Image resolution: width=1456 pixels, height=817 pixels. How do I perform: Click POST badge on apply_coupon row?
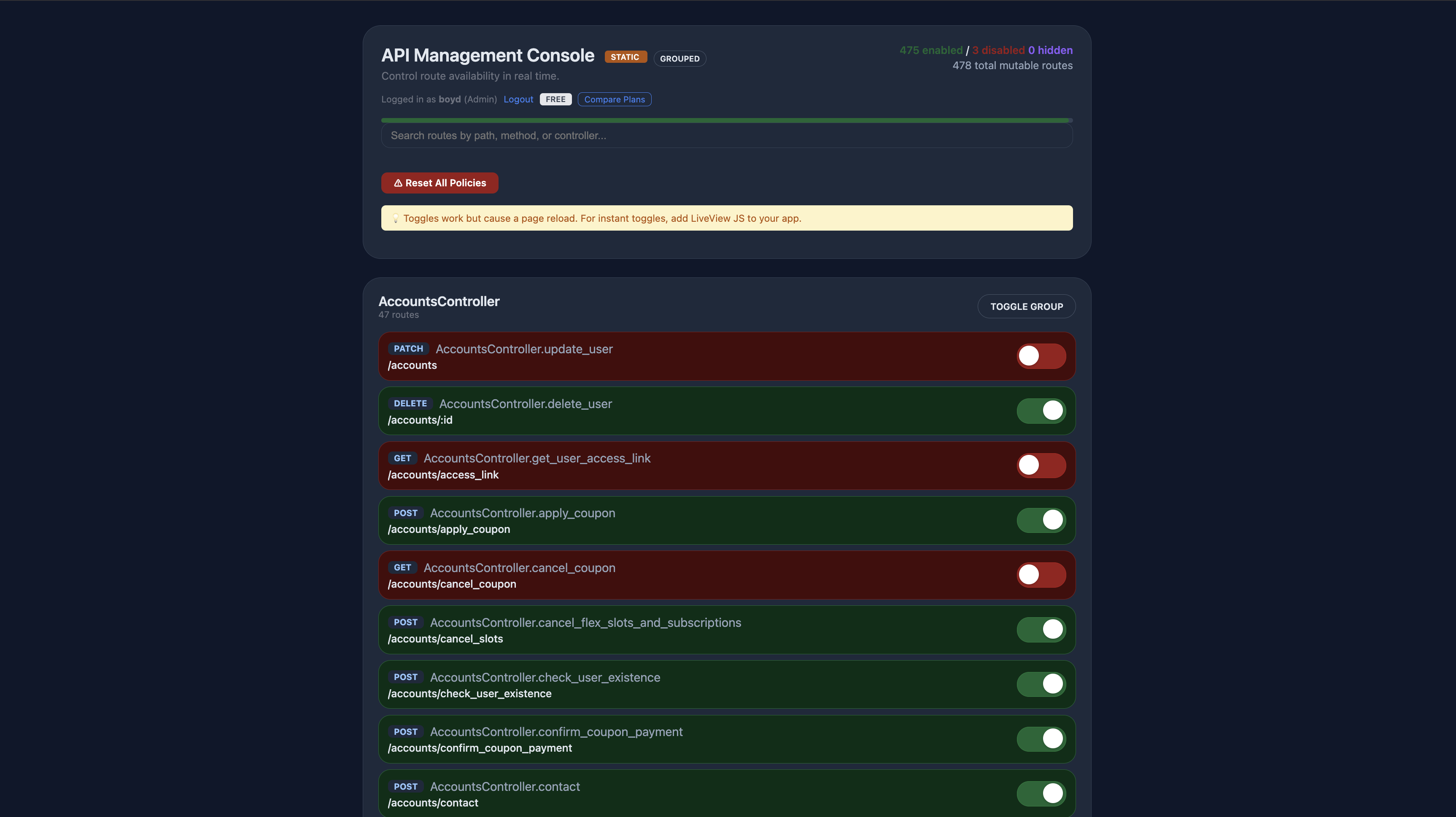pyautogui.click(x=405, y=513)
